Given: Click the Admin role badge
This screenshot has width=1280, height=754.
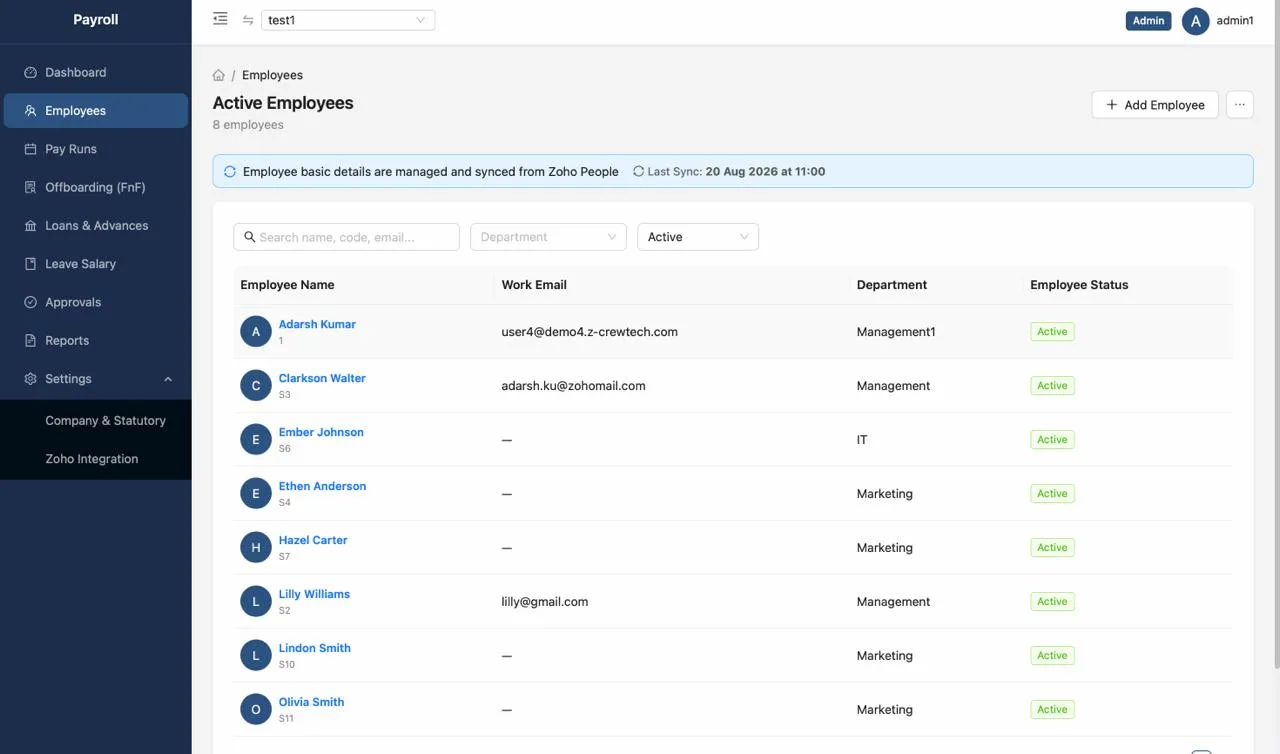Looking at the screenshot, I should (x=1148, y=21).
